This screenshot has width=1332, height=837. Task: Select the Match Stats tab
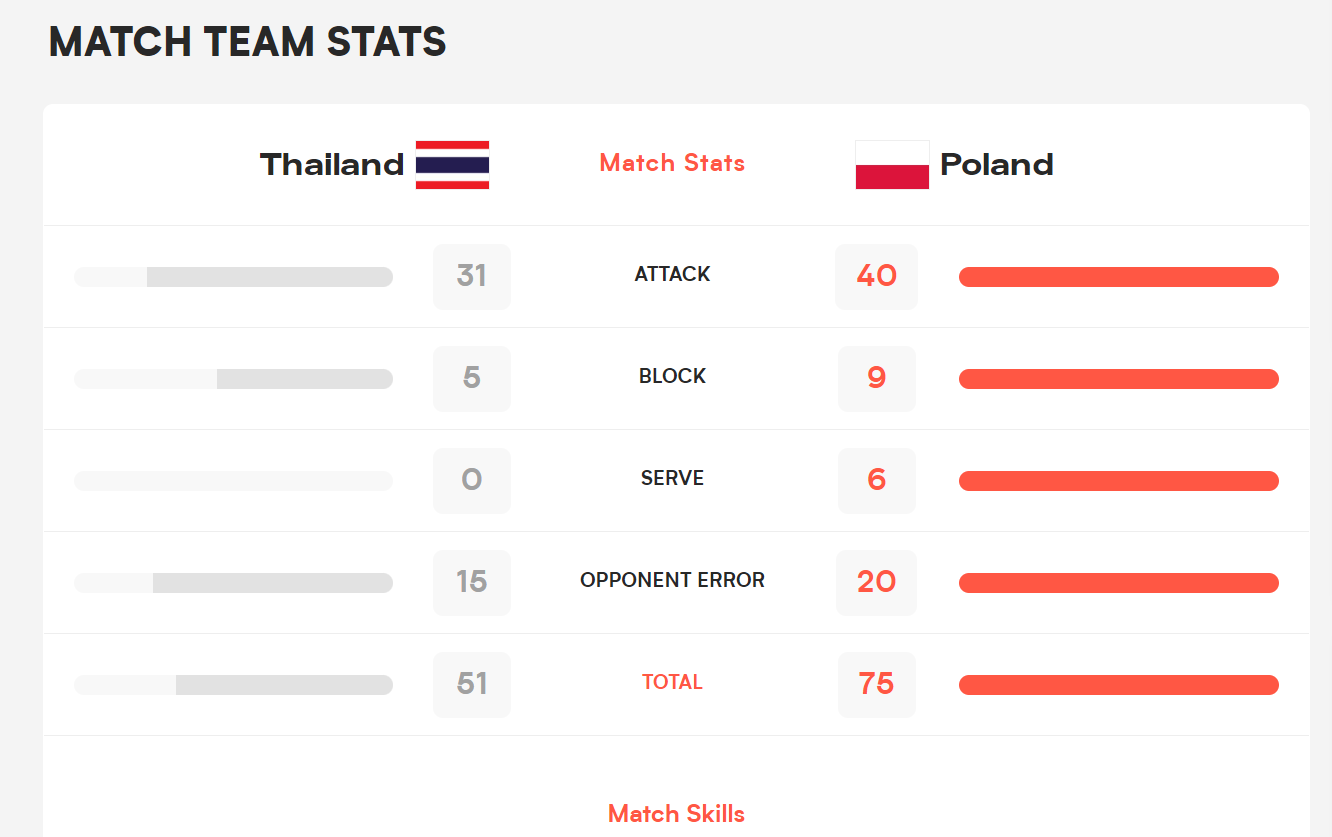coord(672,163)
